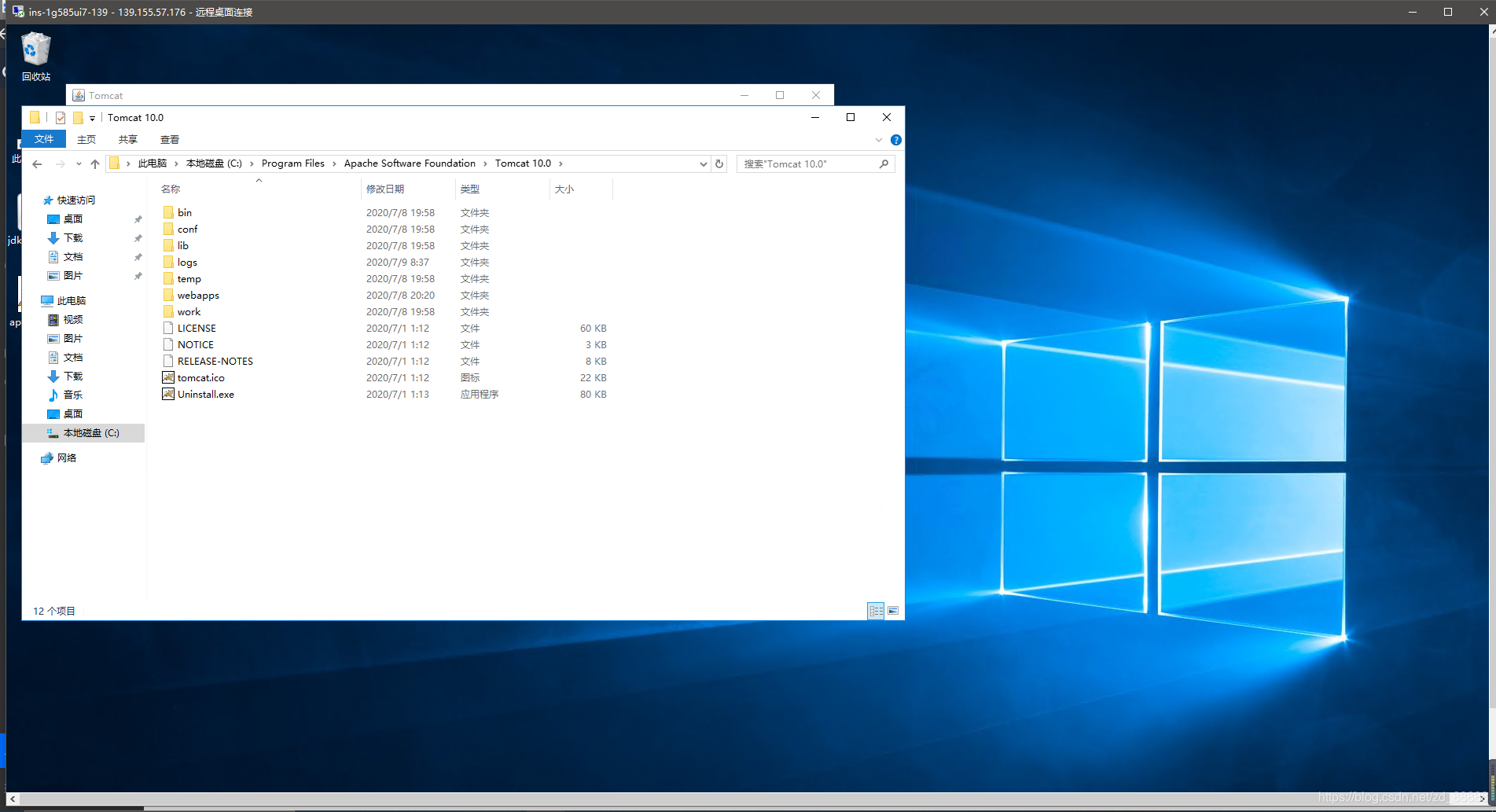
Task: Click the tomcat.ico file icon
Action: tap(168, 377)
